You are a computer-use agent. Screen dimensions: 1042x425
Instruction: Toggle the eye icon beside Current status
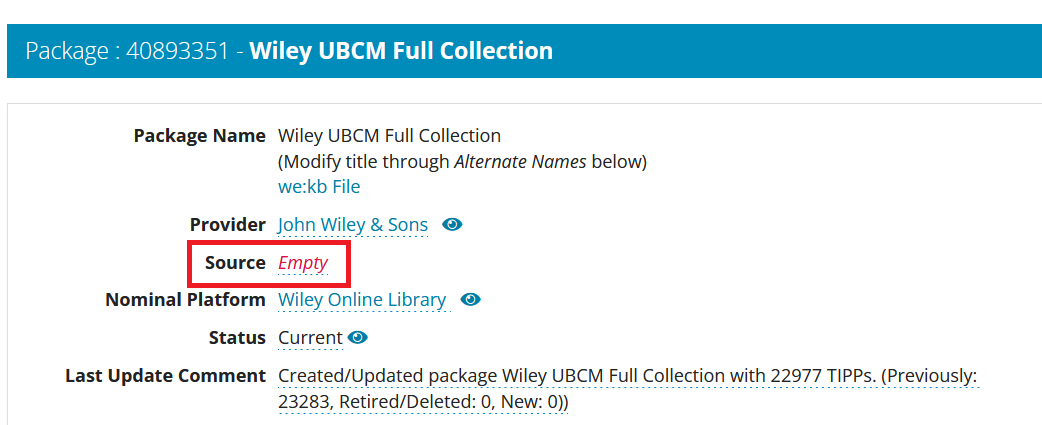click(358, 337)
